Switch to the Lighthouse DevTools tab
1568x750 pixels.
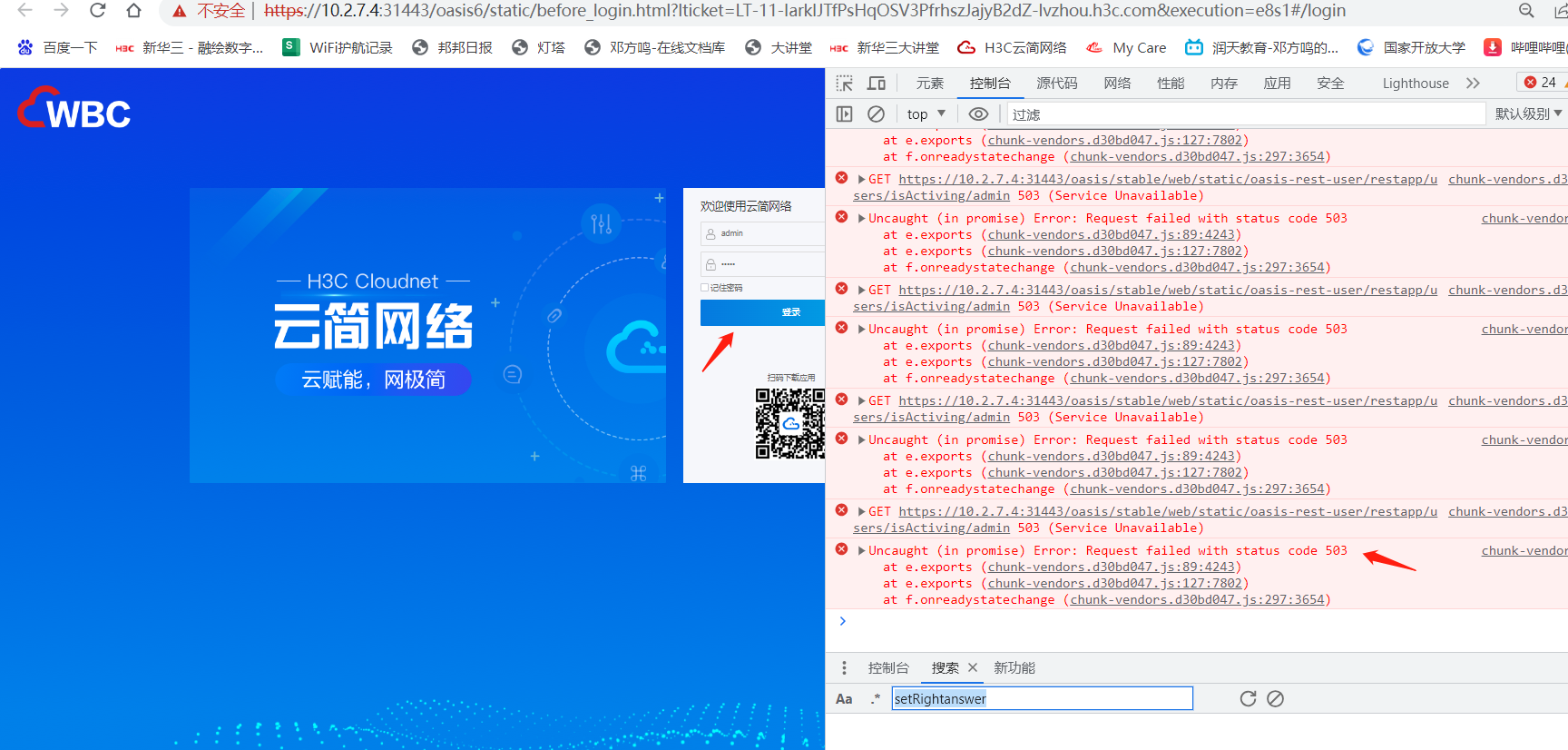(x=1416, y=84)
